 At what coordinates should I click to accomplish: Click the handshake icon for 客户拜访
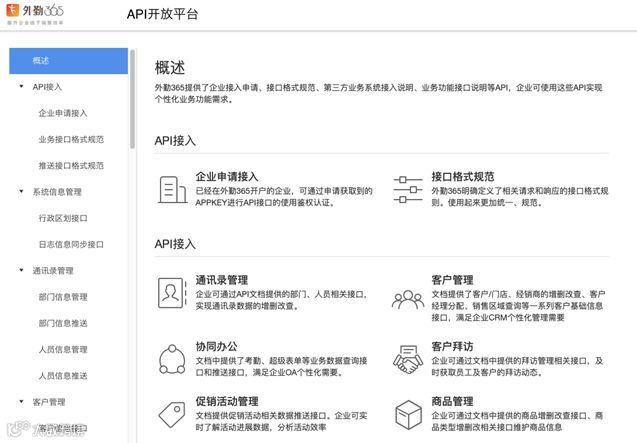pos(408,359)
